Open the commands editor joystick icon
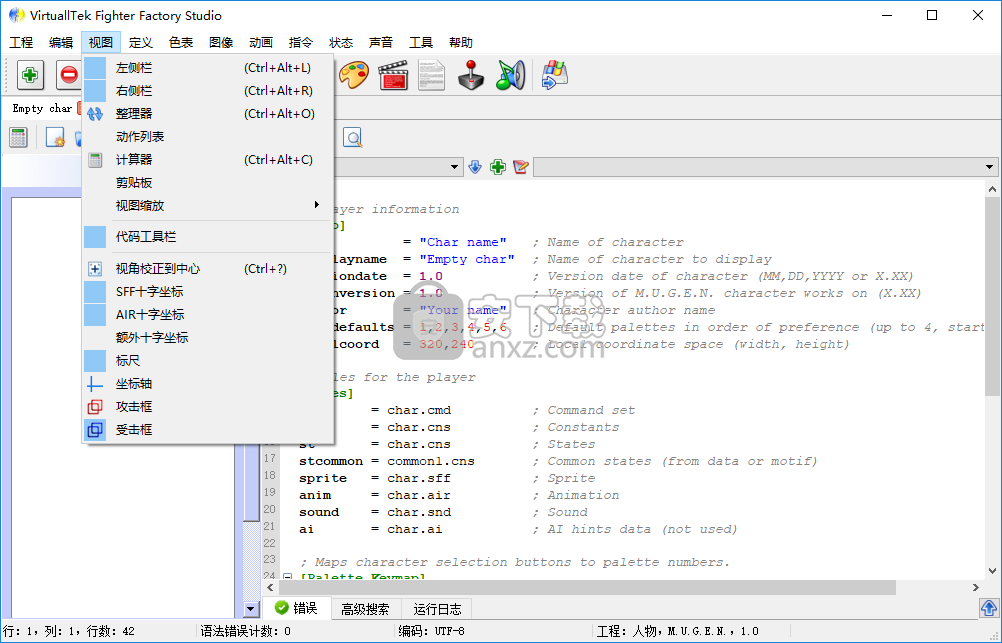 click(x=471, y=75)
